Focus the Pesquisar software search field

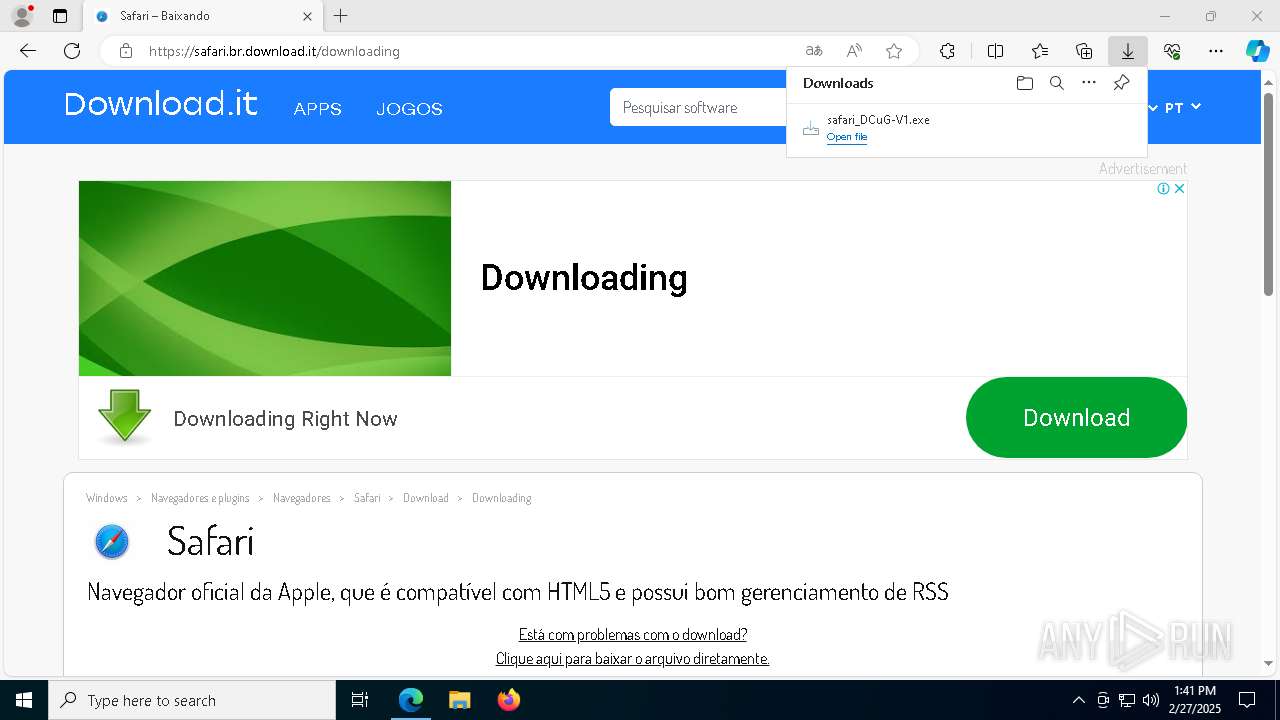pos(698,107)
